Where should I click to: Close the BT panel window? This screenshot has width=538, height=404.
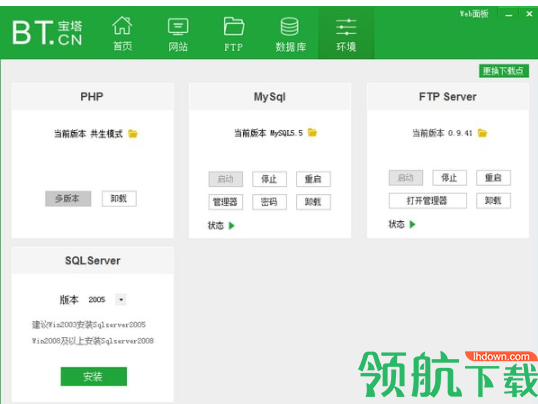(529, 14)
